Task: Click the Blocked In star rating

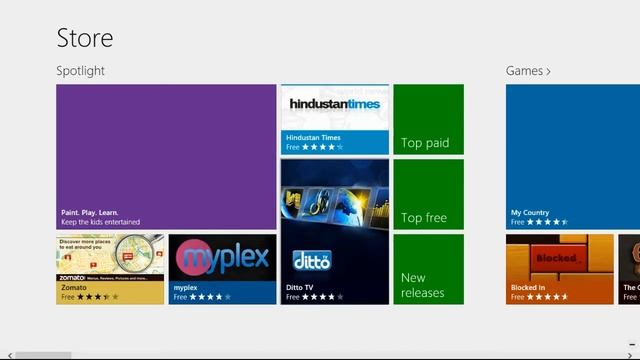Action: coord(547,297)
